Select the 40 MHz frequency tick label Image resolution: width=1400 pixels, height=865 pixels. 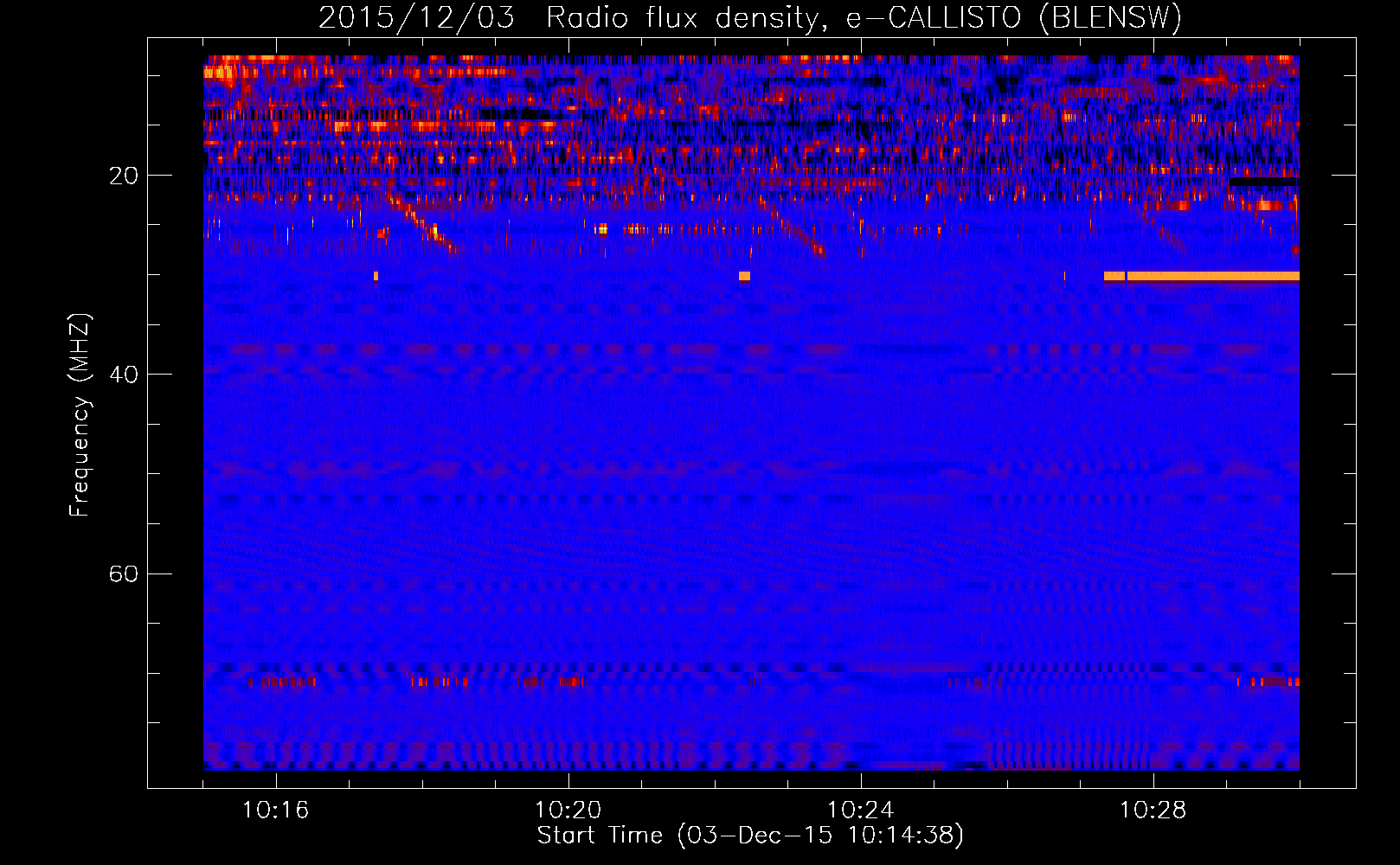[124, 375]
